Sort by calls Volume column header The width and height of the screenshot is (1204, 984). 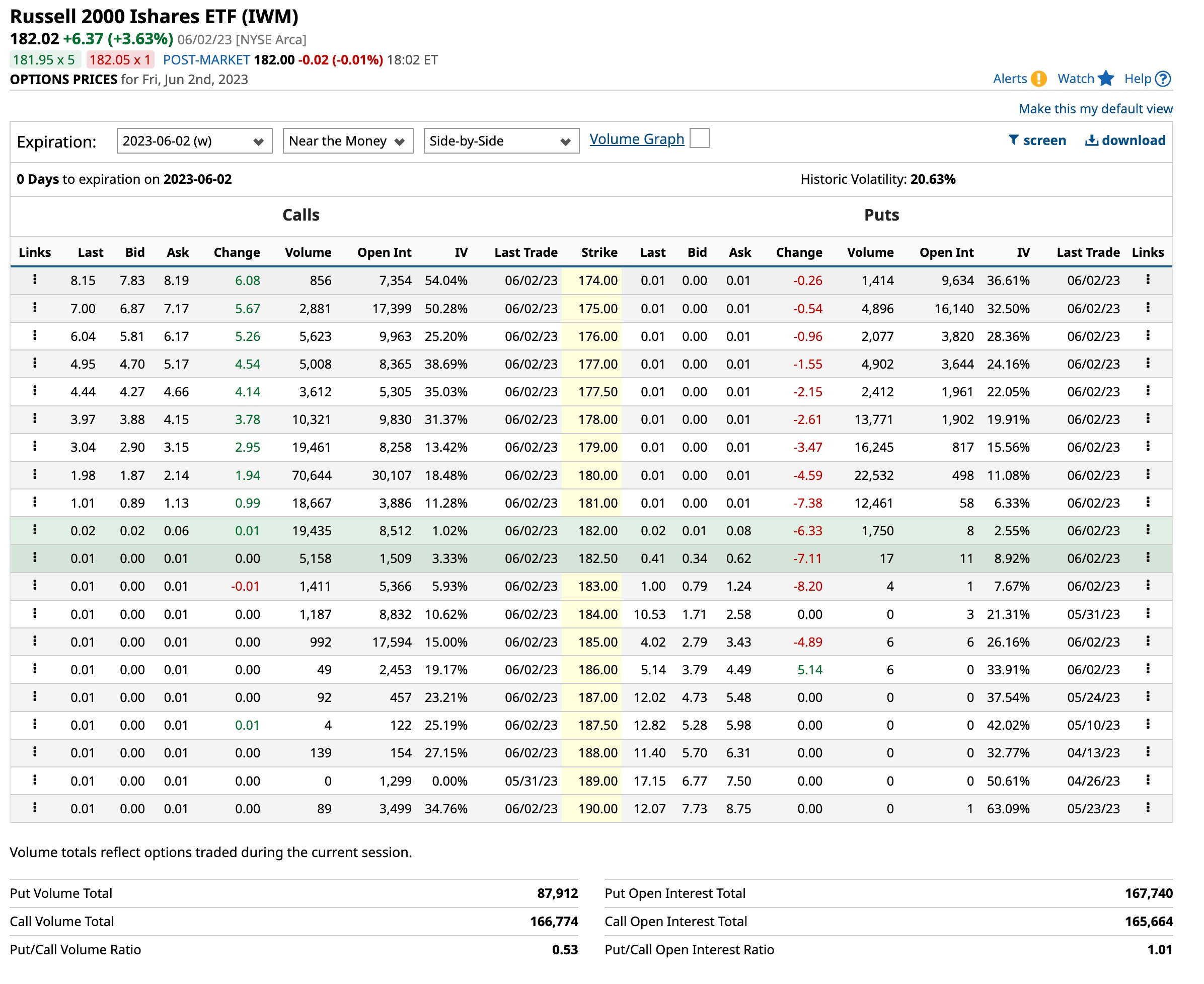click(308, 252)
